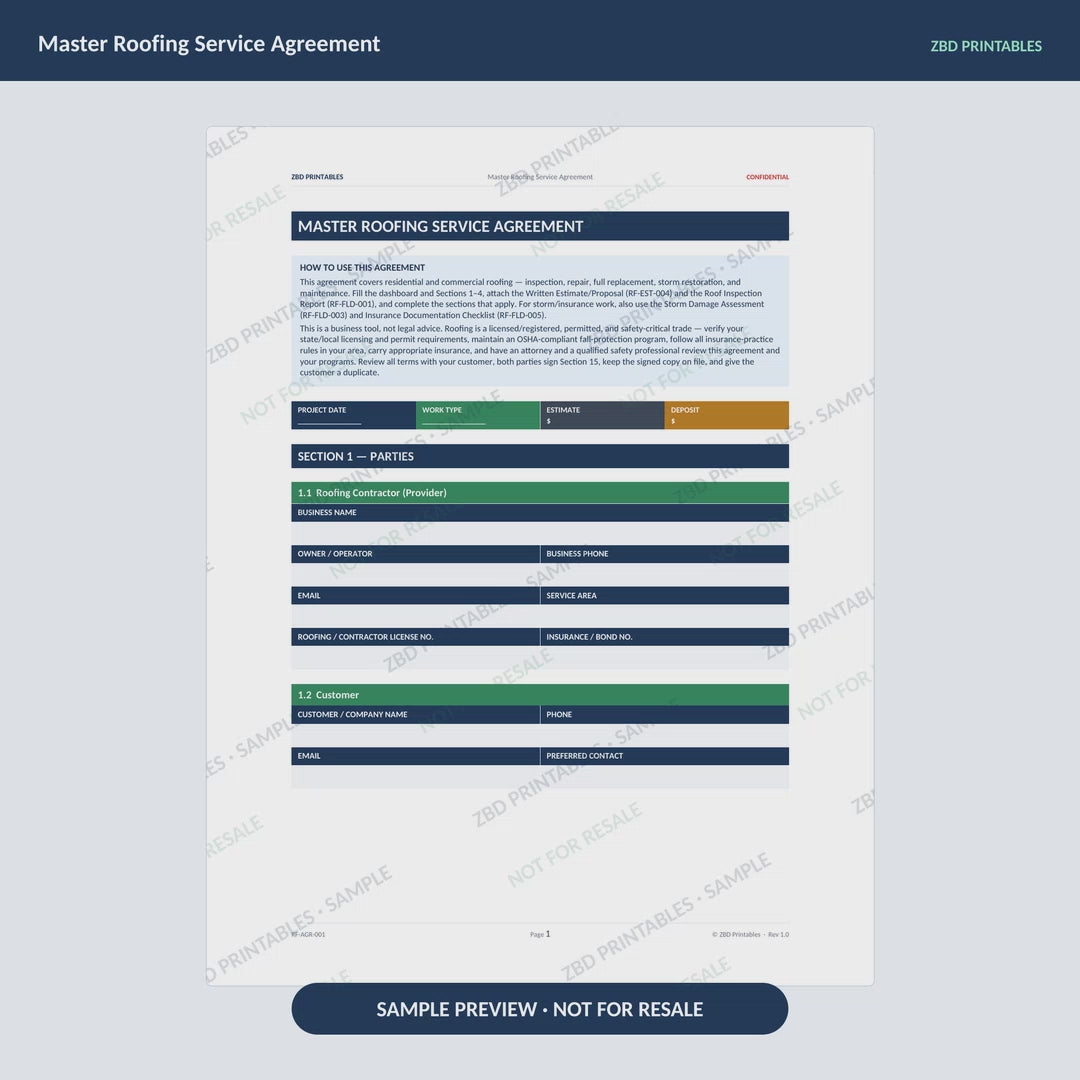This screenshot has height=1080, width=1080.
Task: Select the PROJECT DATE dashboard field
Action: [x=353, y=415]
